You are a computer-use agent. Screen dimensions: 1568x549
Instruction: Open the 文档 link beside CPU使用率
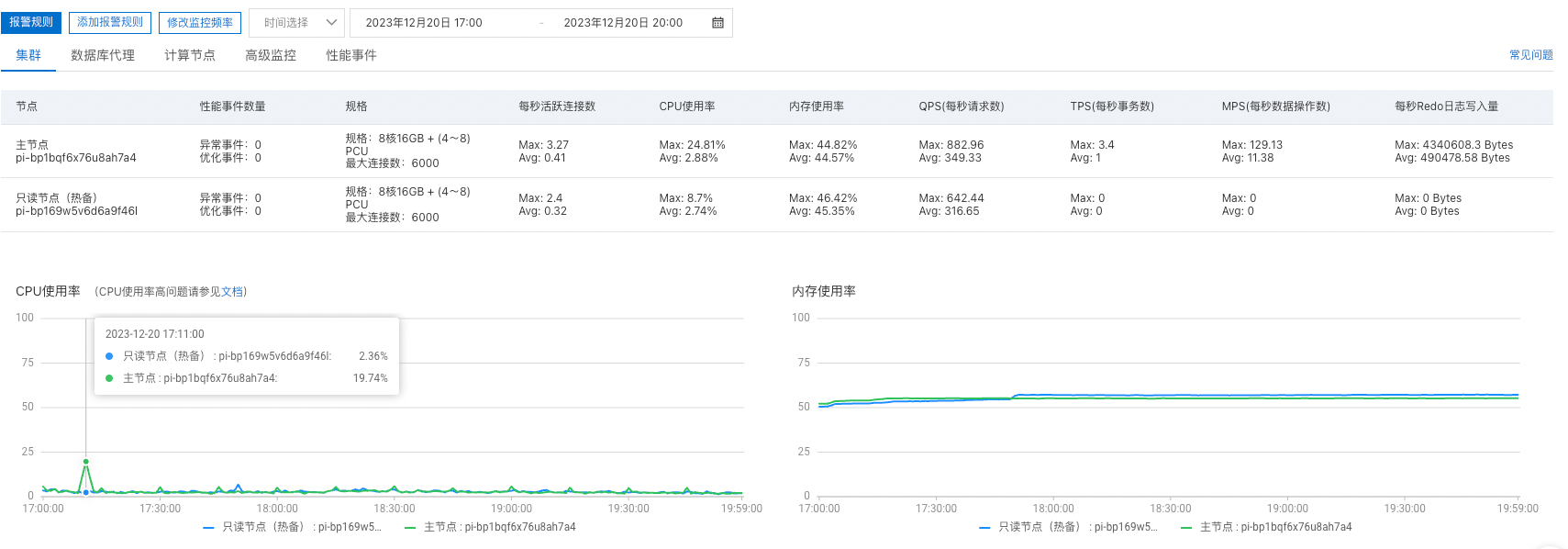pos(232,292)
